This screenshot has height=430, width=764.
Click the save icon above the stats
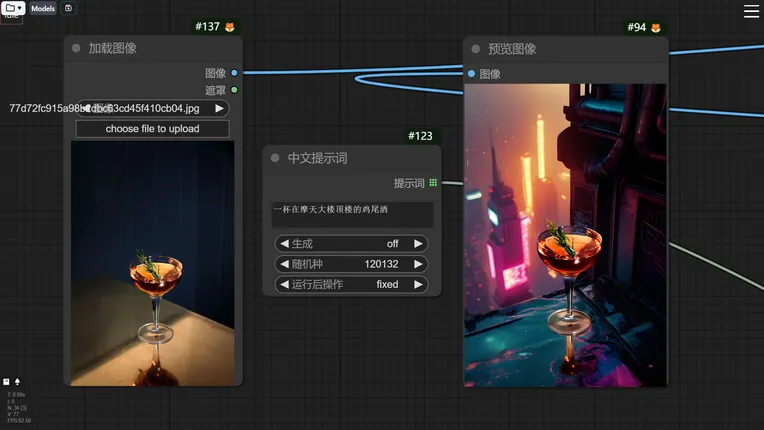click(x=6, y=382)
